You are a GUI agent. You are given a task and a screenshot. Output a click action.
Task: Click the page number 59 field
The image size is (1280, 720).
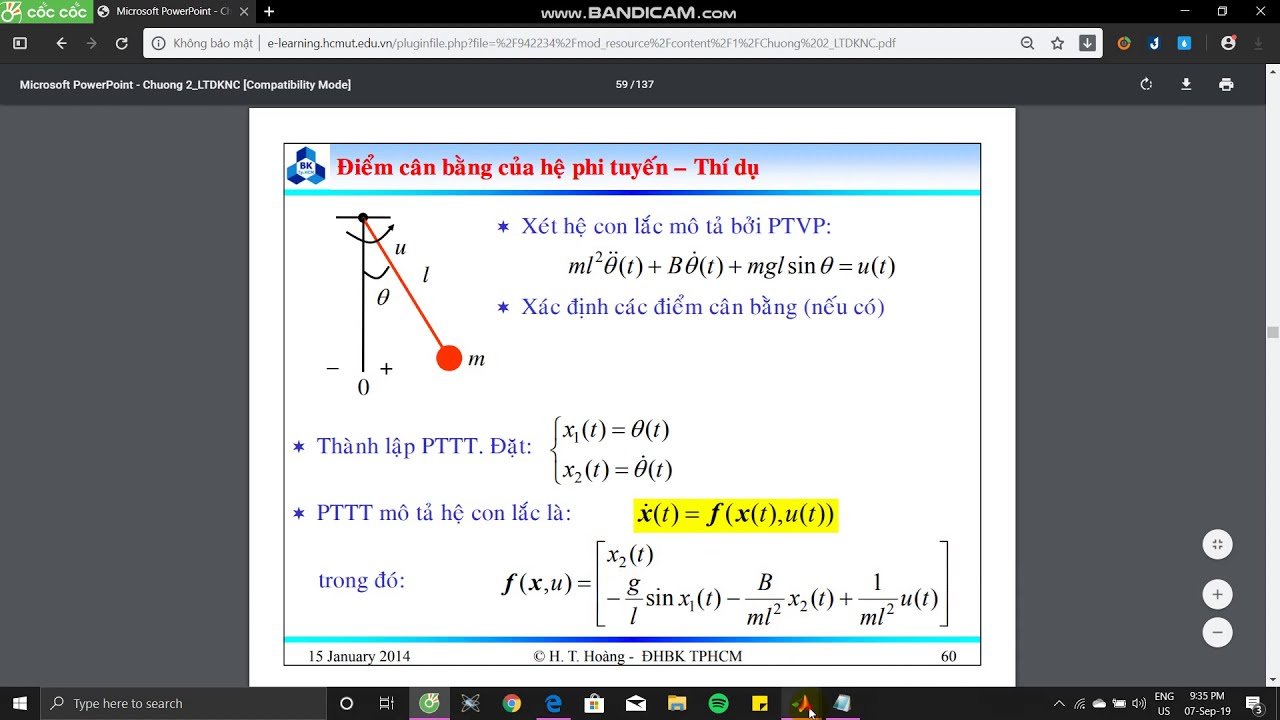621,85
